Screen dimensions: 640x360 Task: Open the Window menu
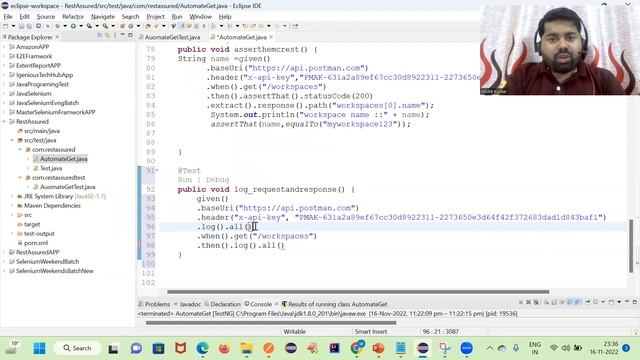pos(200,17)
